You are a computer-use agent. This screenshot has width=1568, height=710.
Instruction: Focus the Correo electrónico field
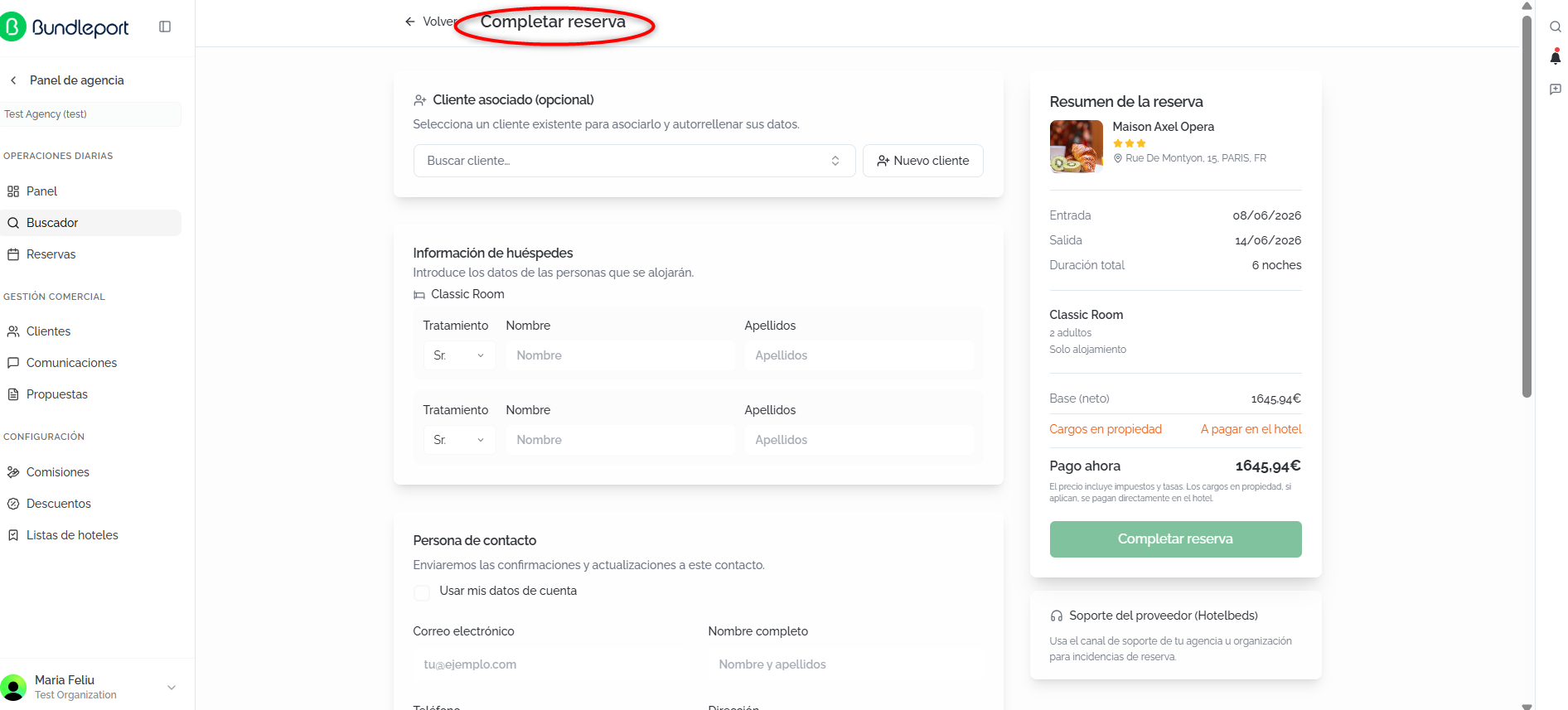click(551, 664)
